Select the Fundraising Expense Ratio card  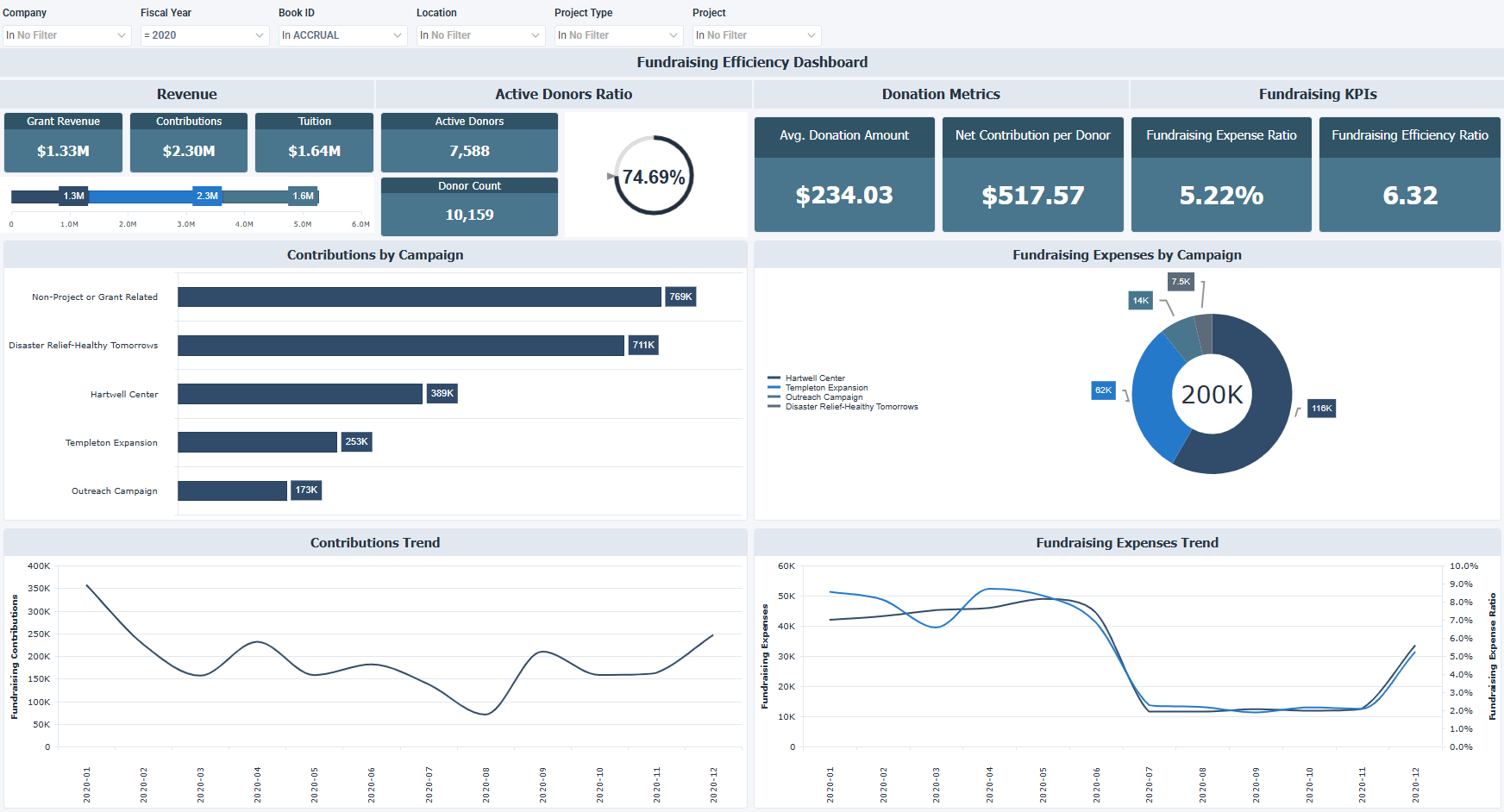click(x=1221, y=174)
